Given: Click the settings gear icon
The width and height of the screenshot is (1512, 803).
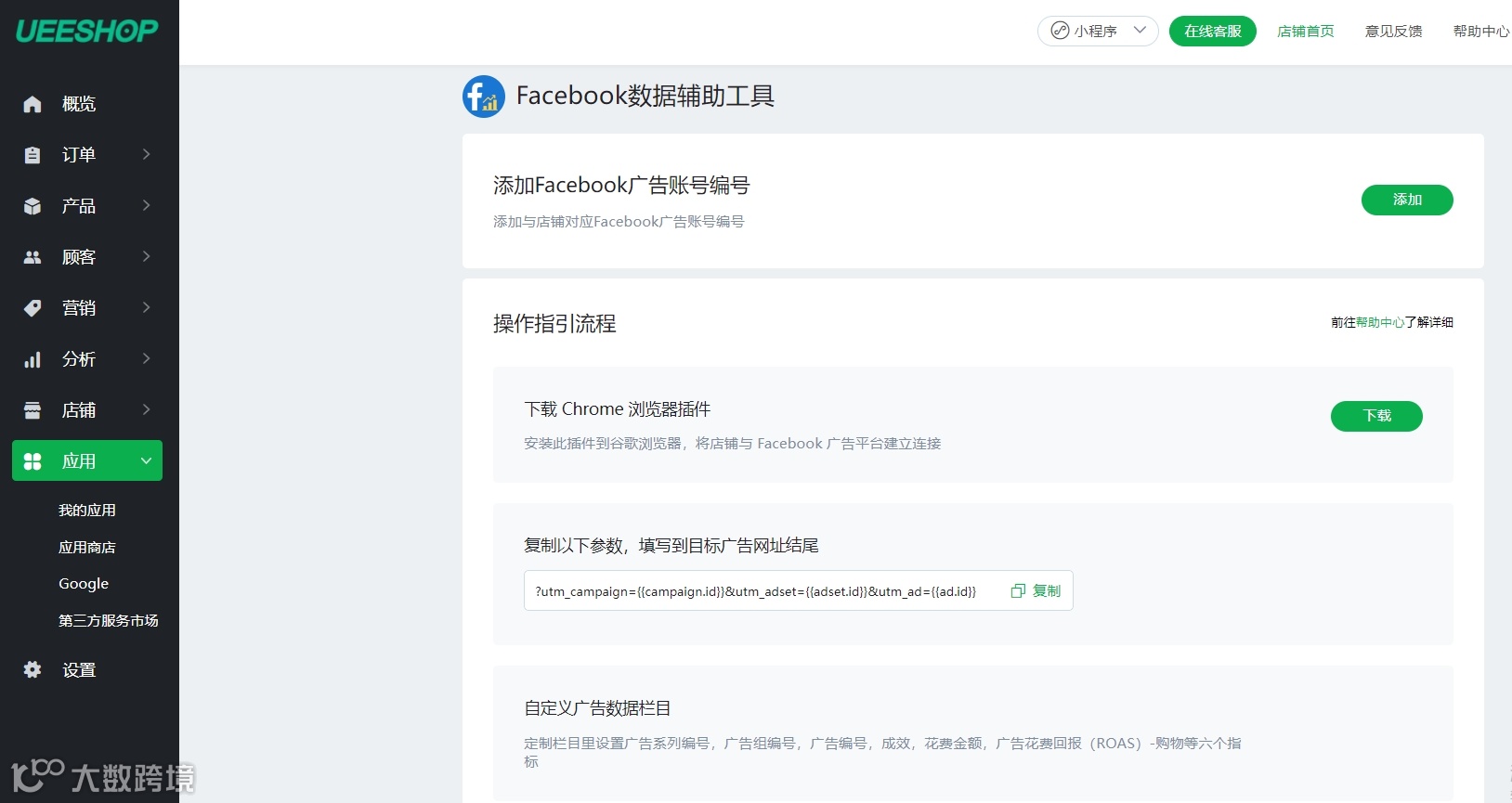Looking at the screenshot, I should point(33,669).
